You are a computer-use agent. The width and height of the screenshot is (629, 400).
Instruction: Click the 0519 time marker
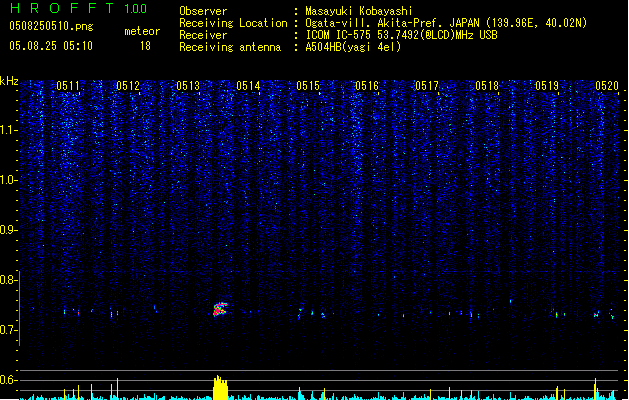[547, 86]
